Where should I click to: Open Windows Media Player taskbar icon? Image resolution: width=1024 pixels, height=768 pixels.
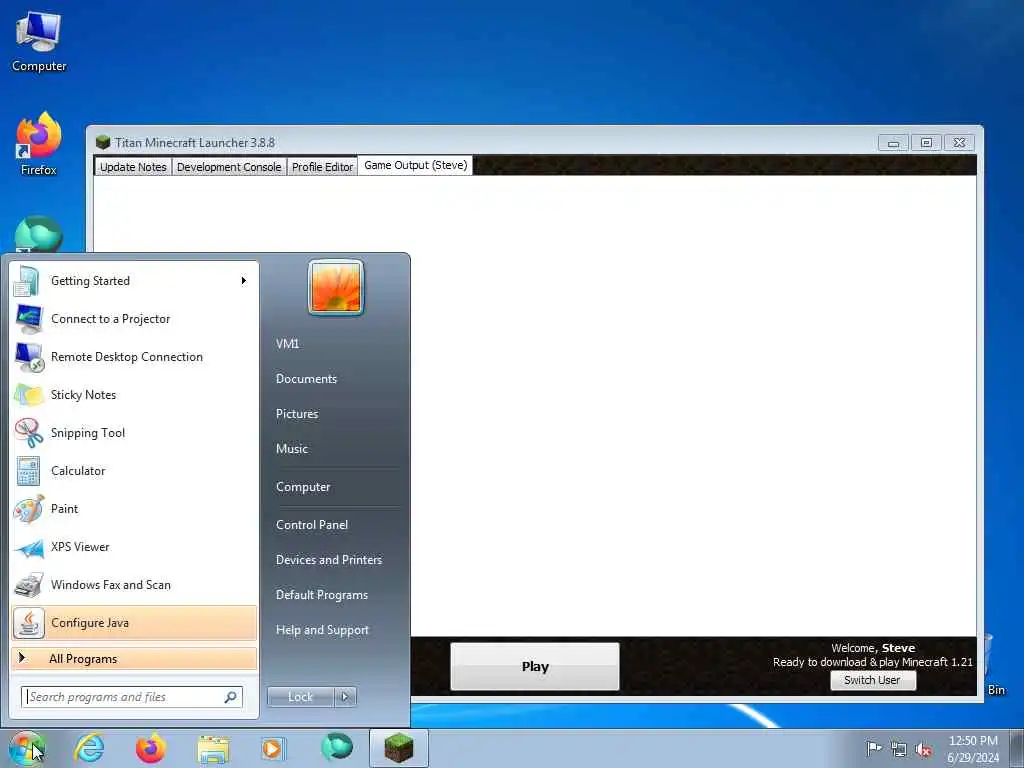[272, 748]
